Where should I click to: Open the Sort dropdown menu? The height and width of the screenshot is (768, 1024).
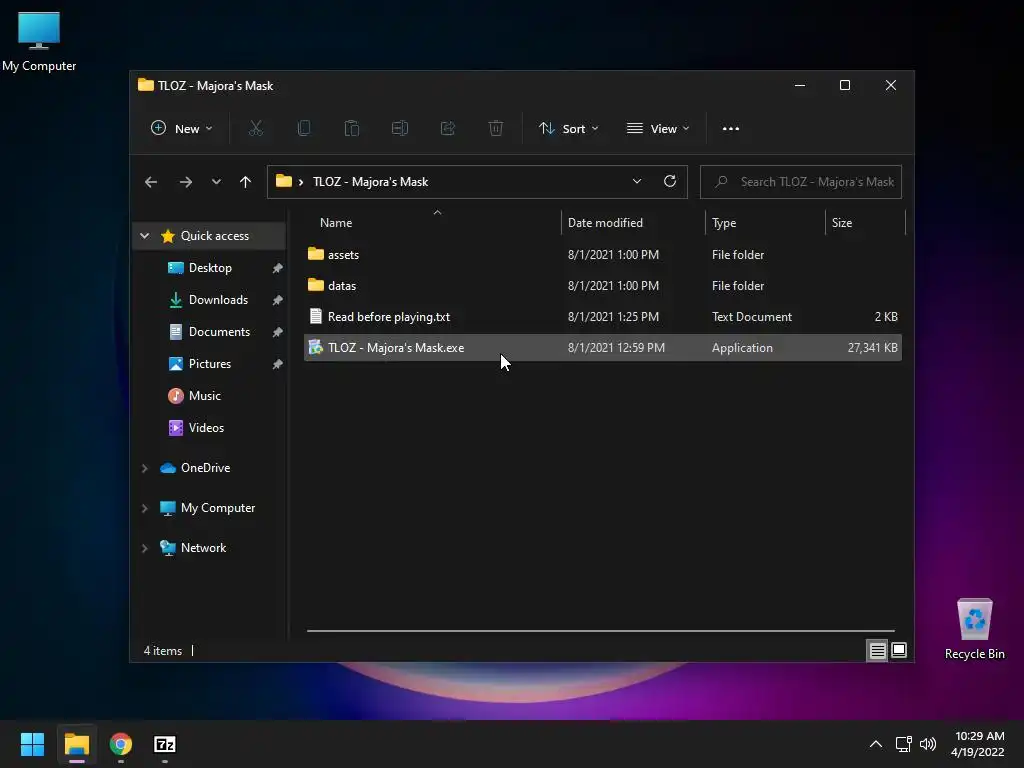(x=568, y=129)
